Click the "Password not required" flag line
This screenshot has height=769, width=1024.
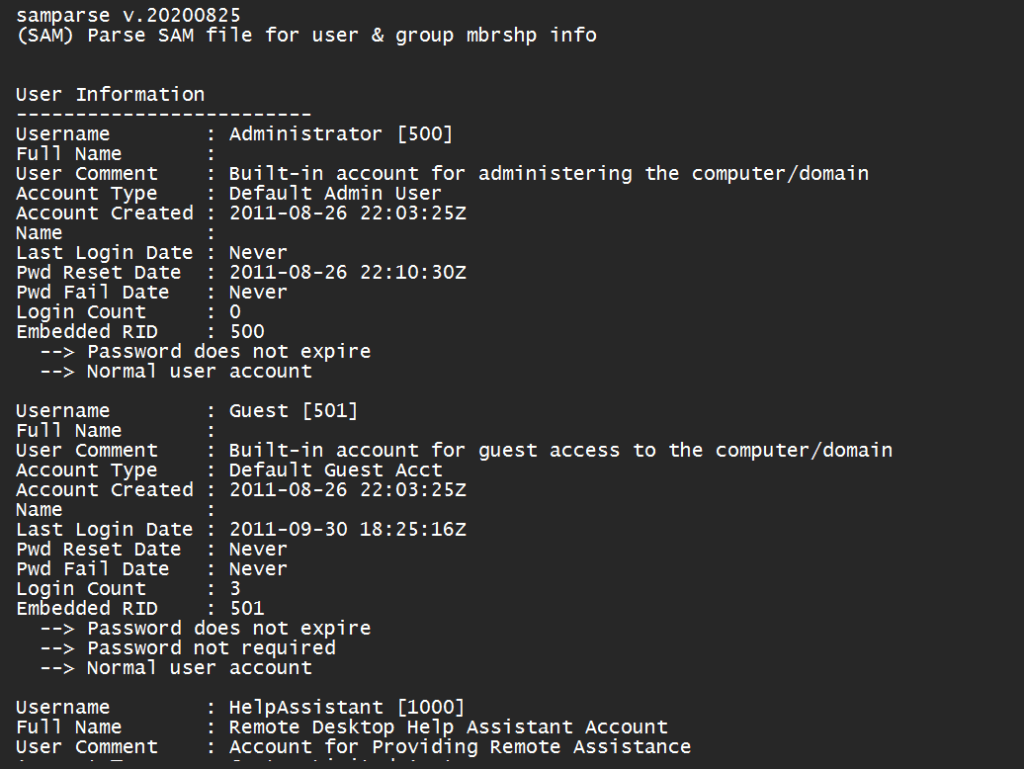pos(211,648)
